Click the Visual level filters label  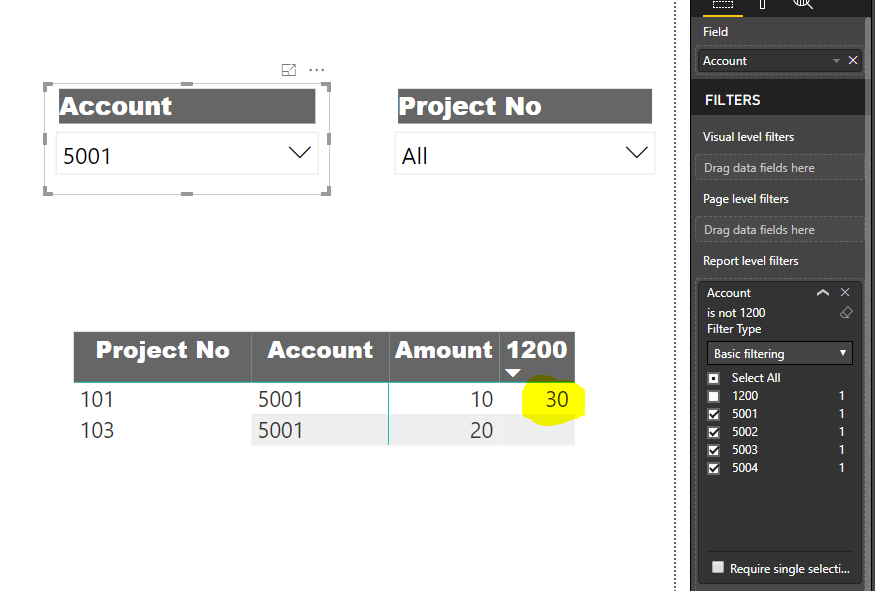pyautogui.click(x=748, y=137)
